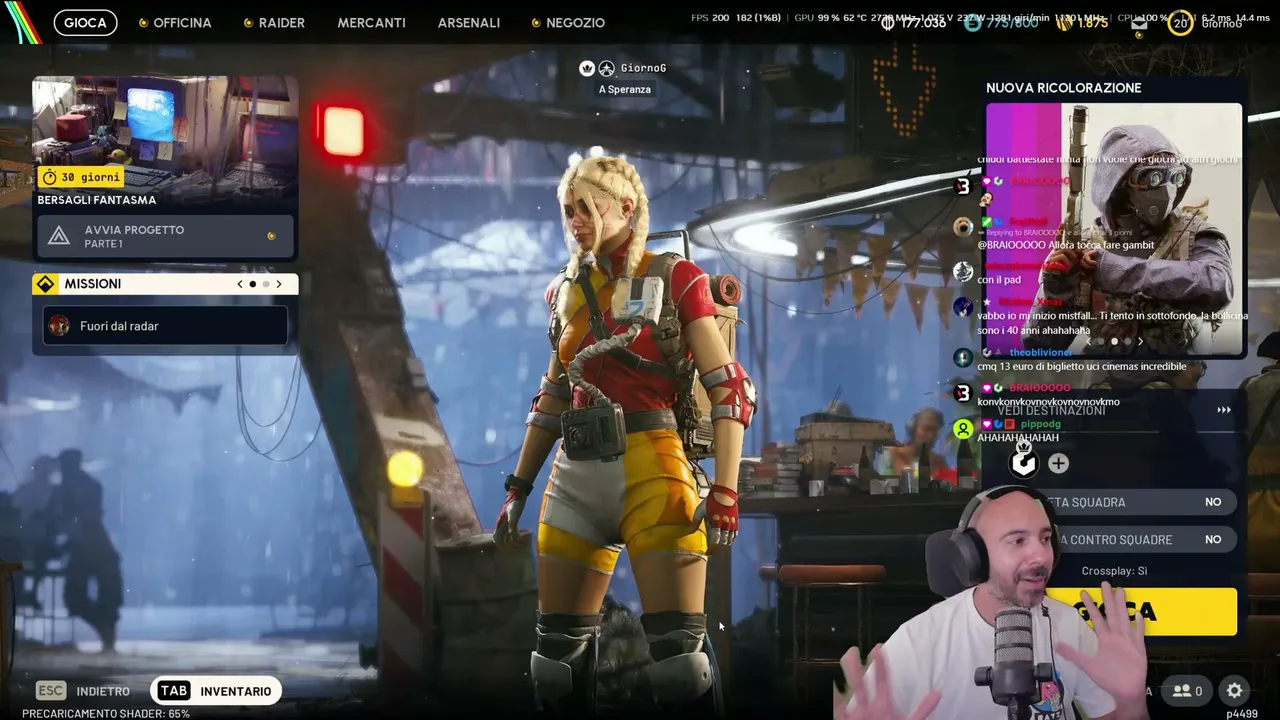
Task: Click the triangle icon on Avvia Progetto
Action: coord(59,236)
